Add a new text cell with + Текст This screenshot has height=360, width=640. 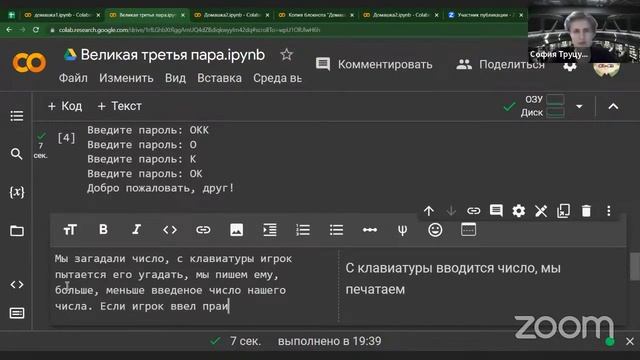[x=120, y=106]
